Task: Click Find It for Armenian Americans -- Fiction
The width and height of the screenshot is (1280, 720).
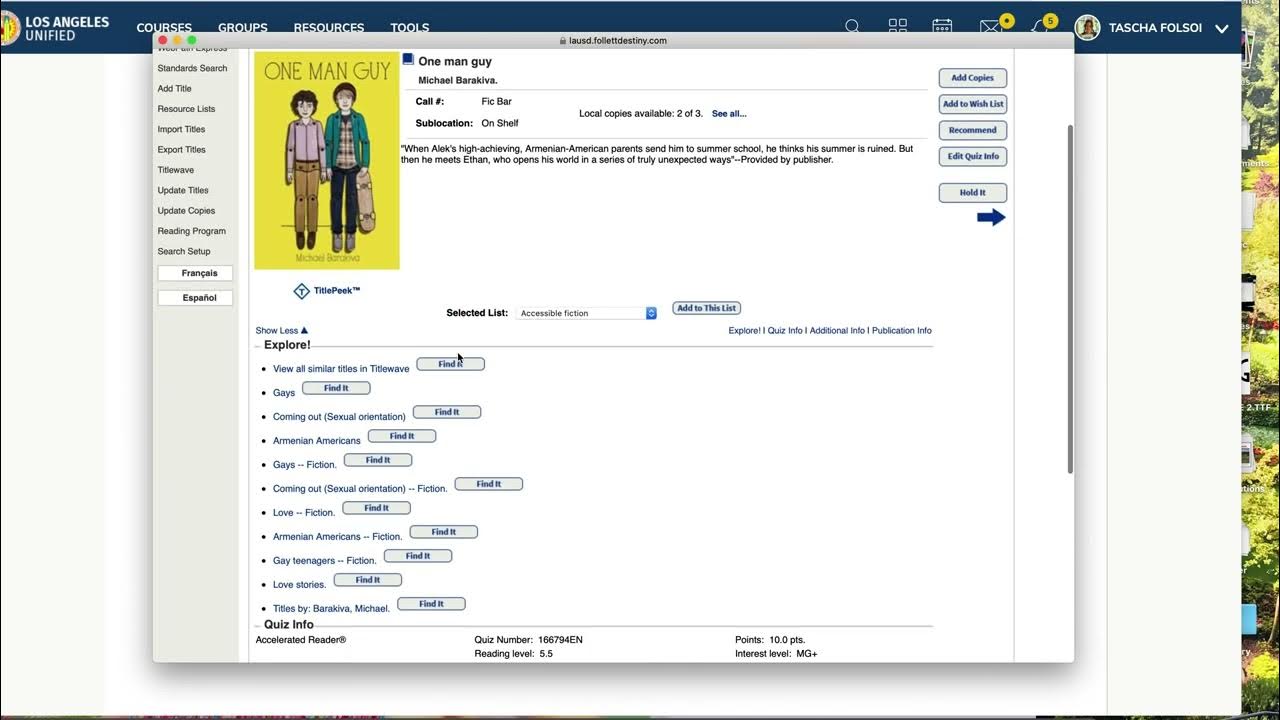Action: (444, 532)
